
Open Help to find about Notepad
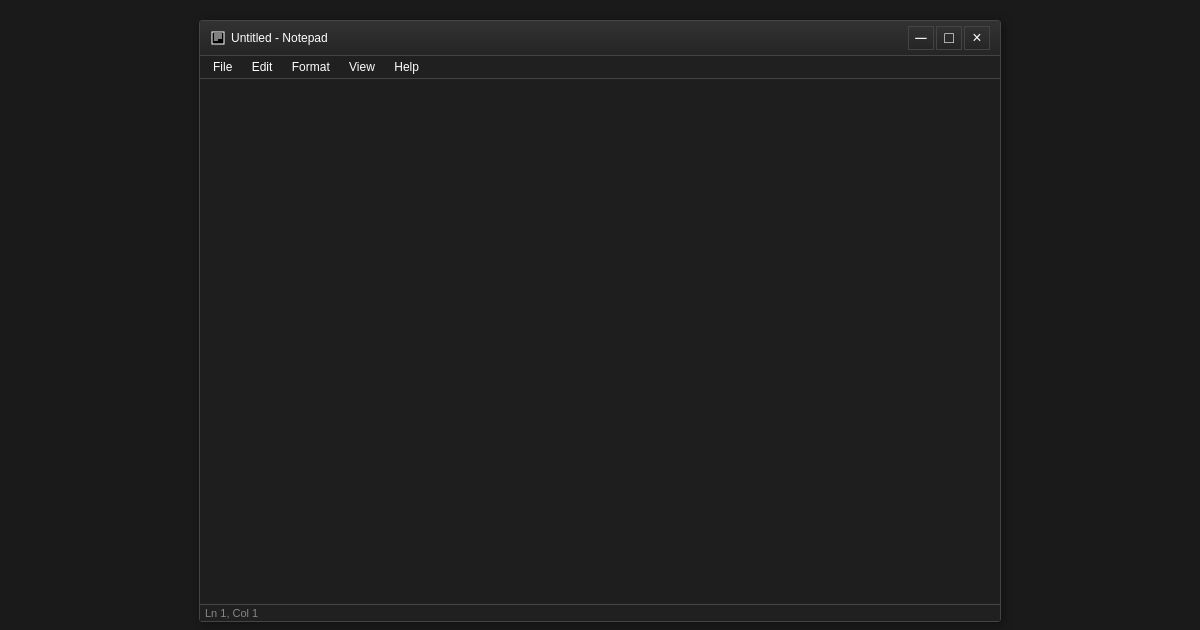(406, 67)
